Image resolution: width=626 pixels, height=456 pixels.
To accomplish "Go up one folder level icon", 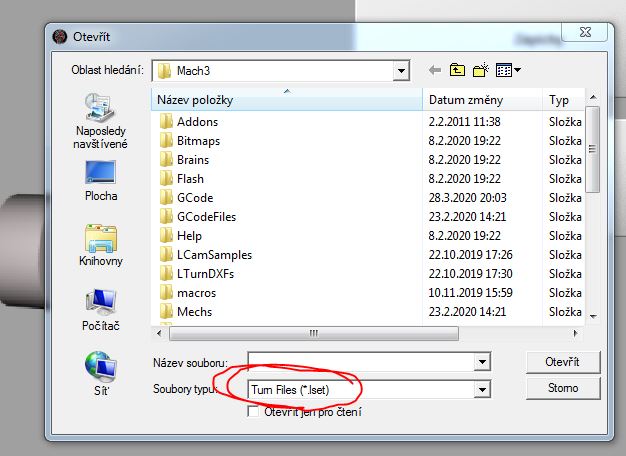I will pos(458,70).
